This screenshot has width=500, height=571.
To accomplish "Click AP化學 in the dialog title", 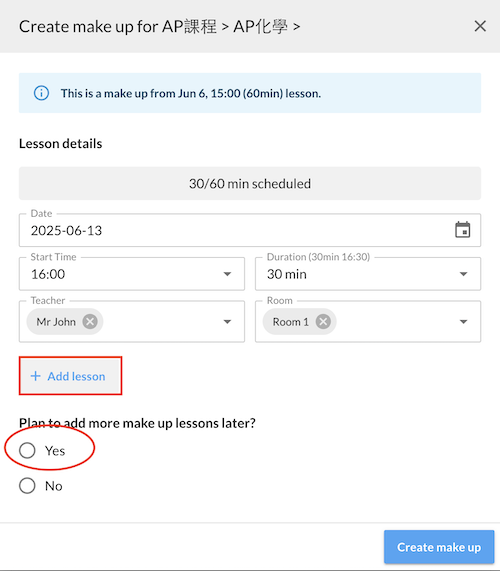I will pyautogui.click(x=260, y=27).
